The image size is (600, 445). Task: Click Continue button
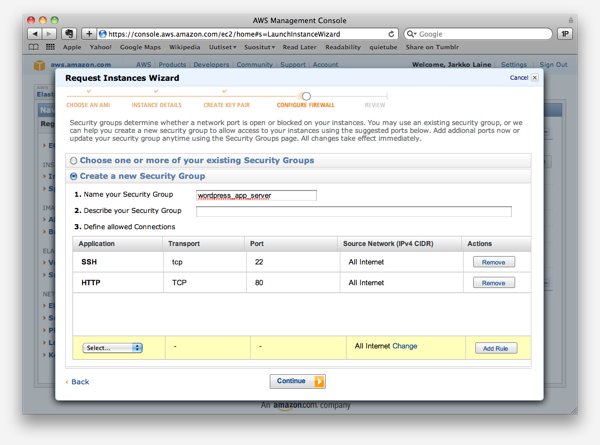297,381
